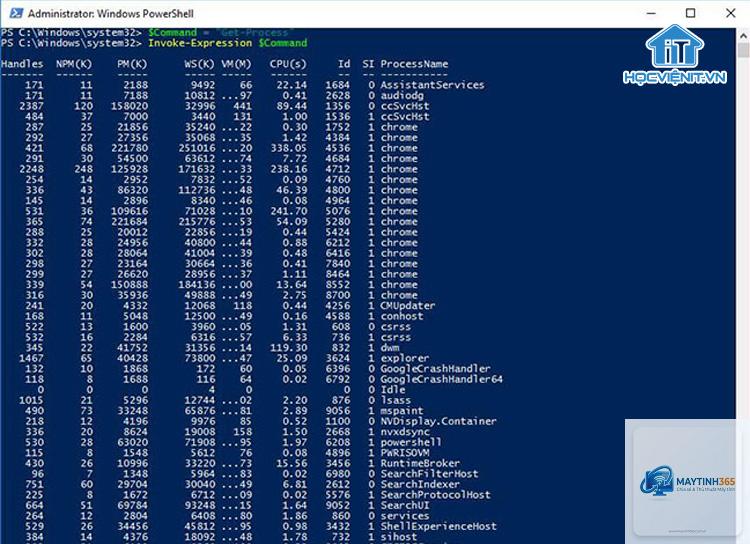The height and width of the screenshot is (544, 750).
Task: Select the NVDisplay.Container process name
Action: click(x=439, y=422)
